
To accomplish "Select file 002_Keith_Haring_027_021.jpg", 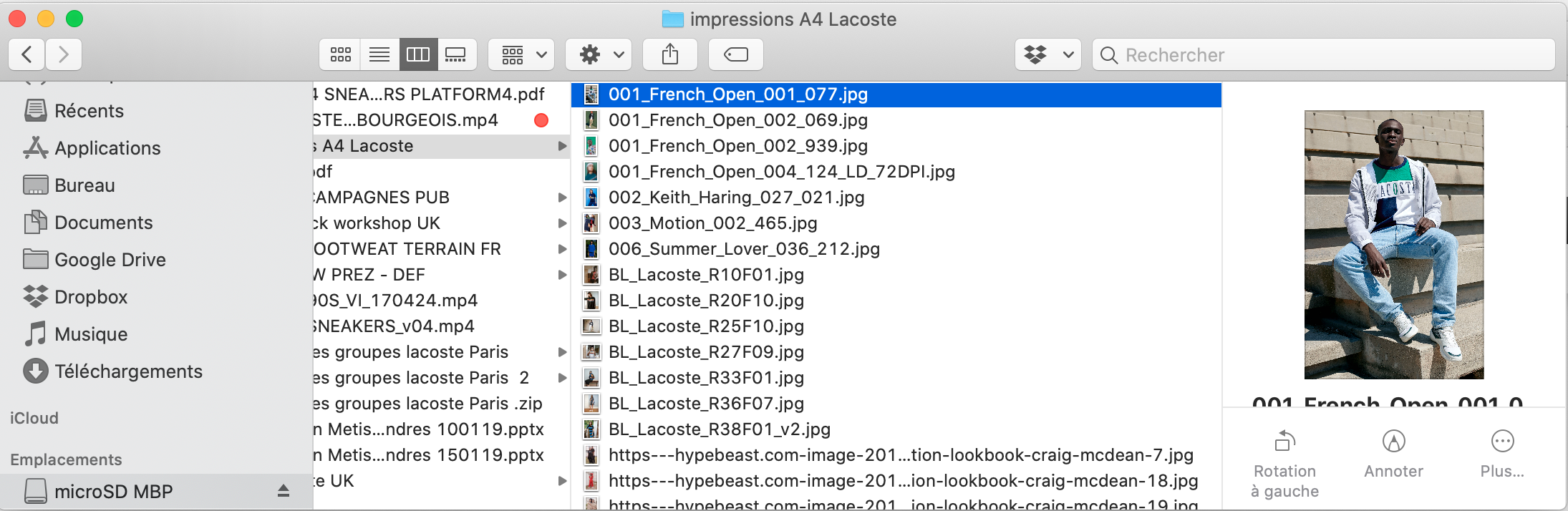I will 736,198.
